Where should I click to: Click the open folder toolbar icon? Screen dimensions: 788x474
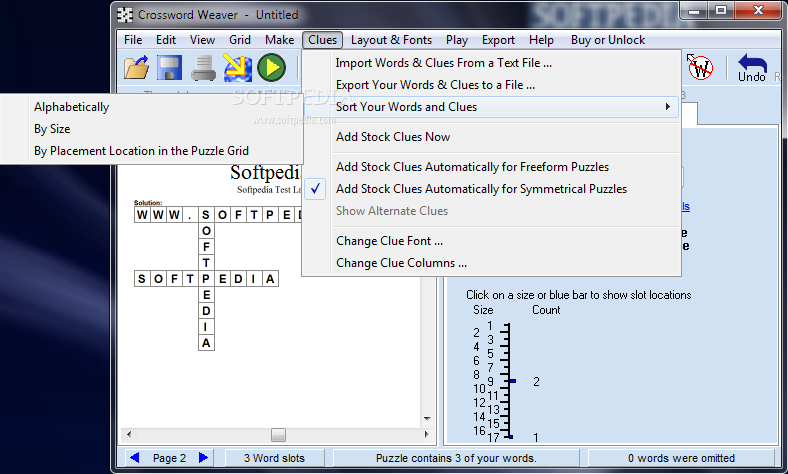click(136, 67)
